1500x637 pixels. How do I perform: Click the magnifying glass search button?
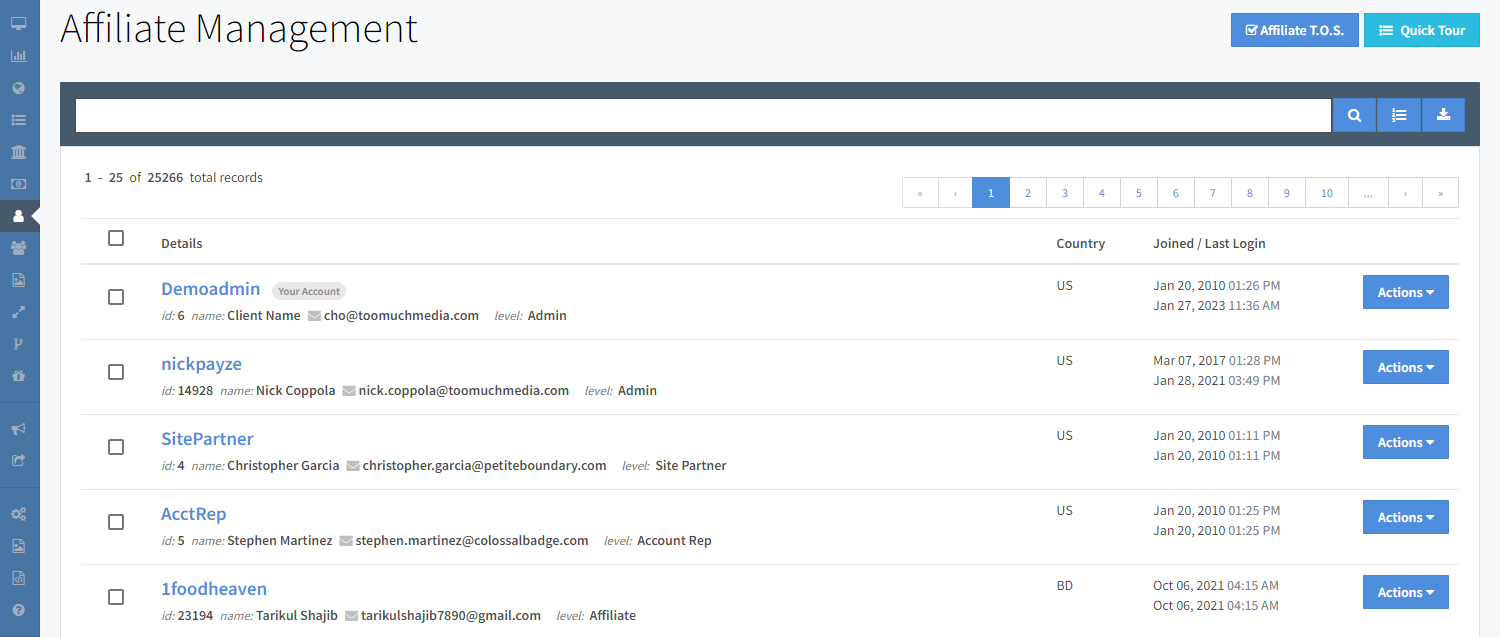click(x=1354, y=115)
